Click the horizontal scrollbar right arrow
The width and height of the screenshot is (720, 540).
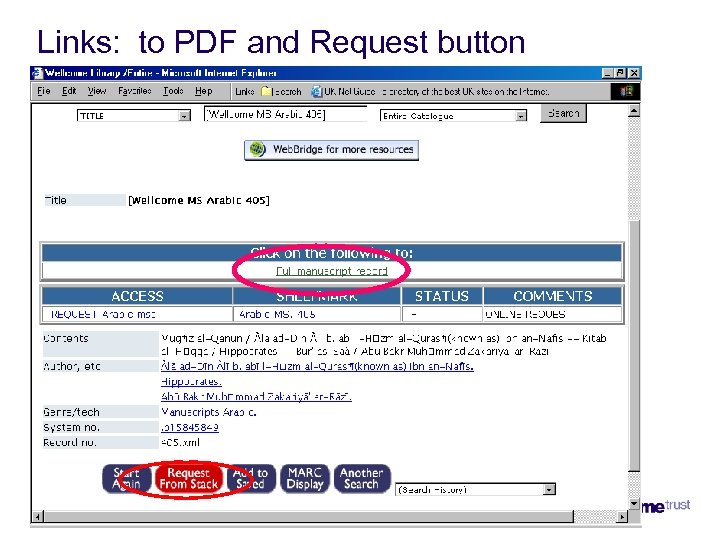click(x=622, y=517)
